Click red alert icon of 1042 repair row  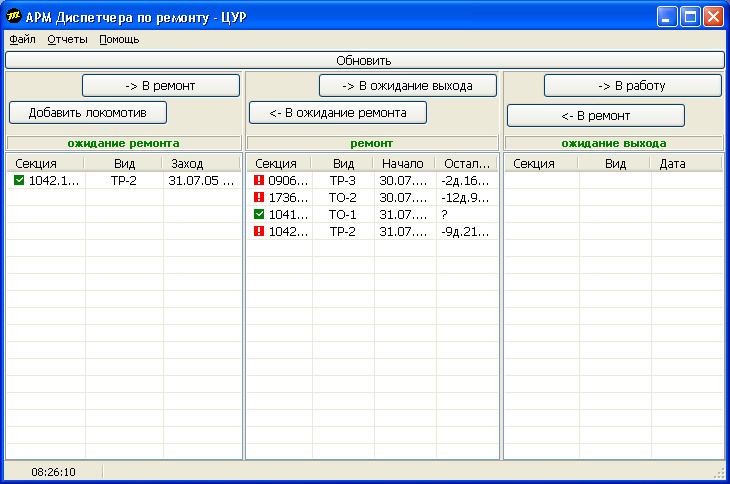click(x=259, y=231)
